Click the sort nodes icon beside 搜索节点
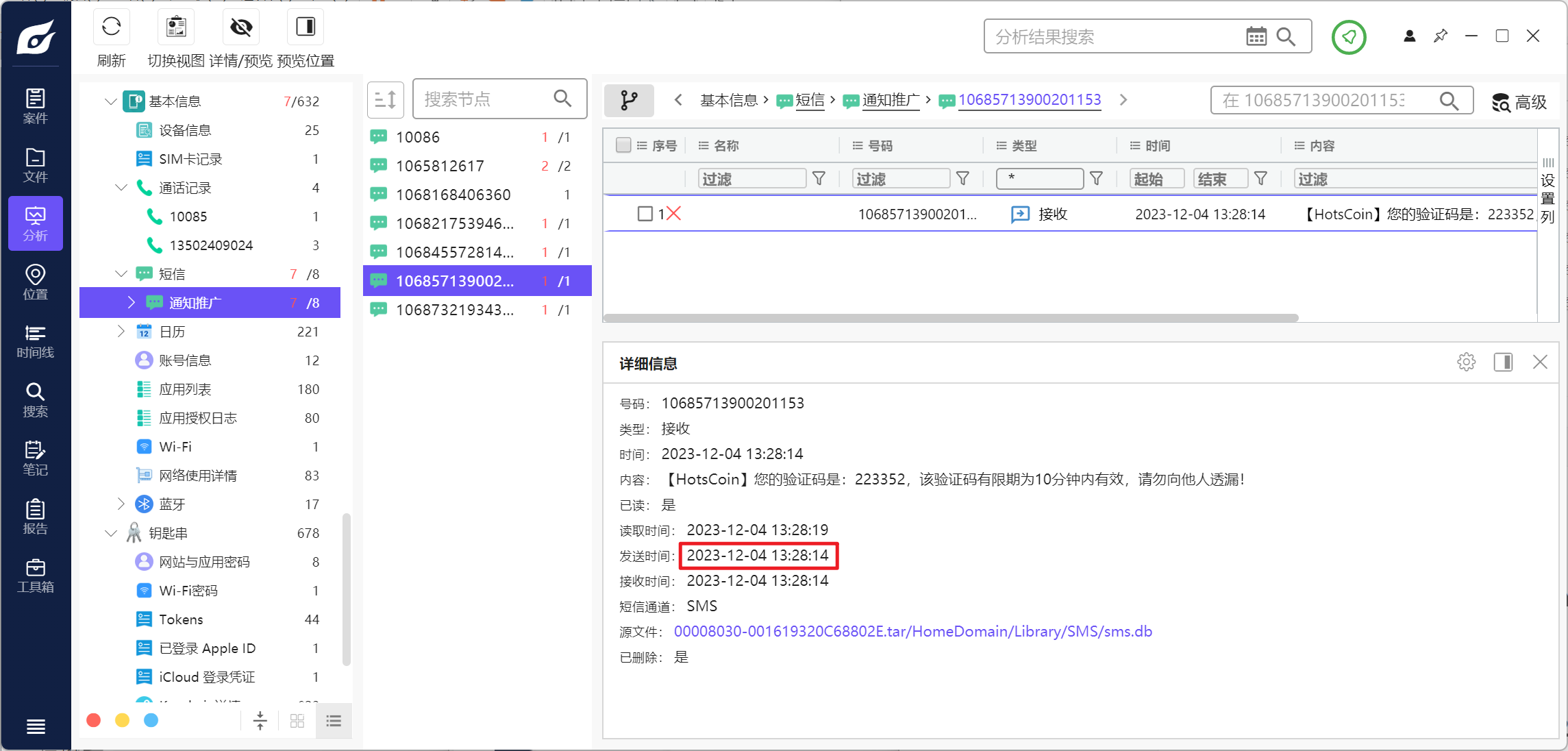1568x751 pixels. (386, 99)
